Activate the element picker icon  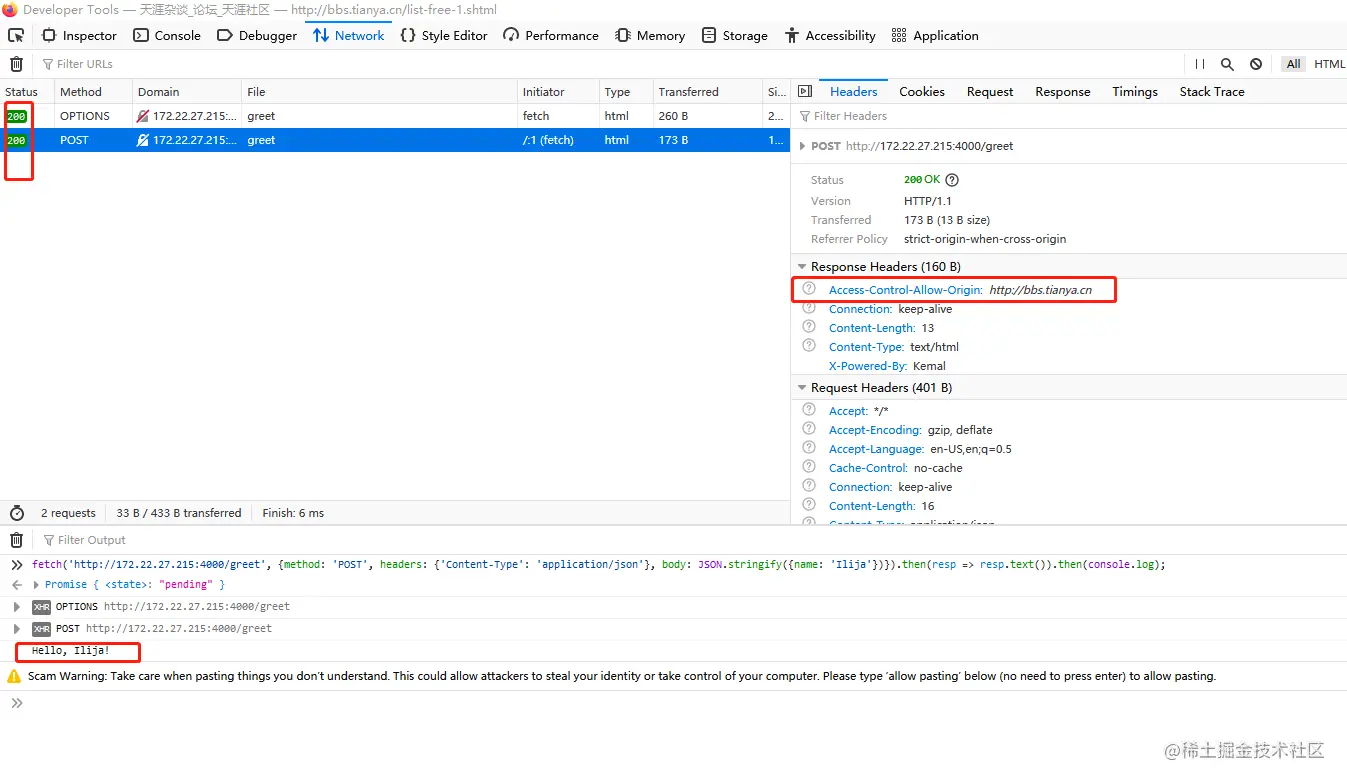(16, 35)
